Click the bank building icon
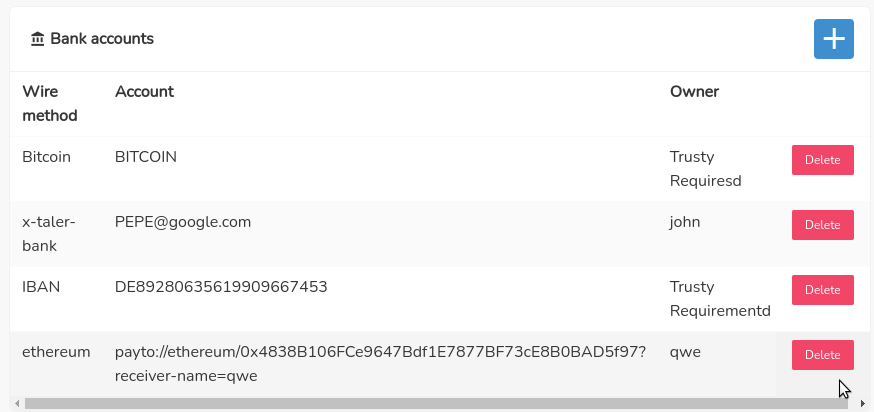This screenshot has height=412, width=874. click(38, 39)
